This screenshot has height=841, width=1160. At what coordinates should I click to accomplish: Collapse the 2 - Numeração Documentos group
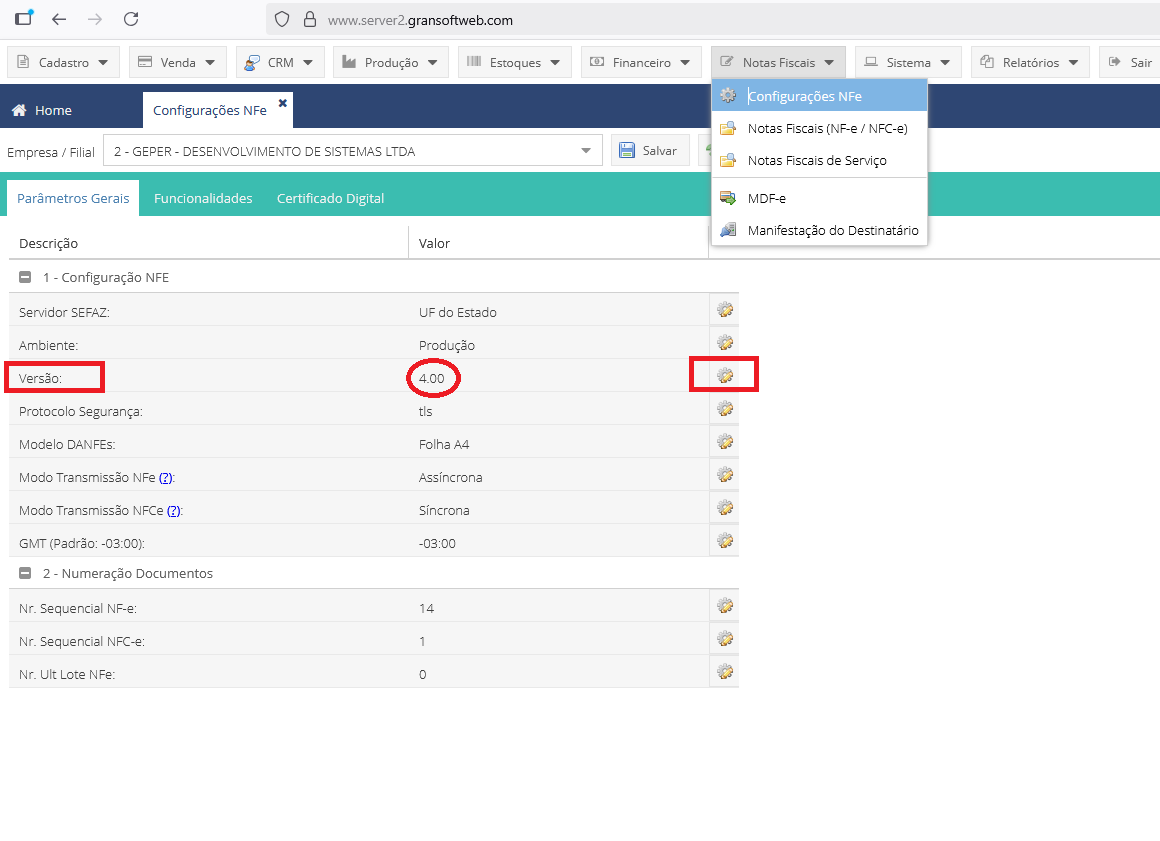click(x=25, y=573)
